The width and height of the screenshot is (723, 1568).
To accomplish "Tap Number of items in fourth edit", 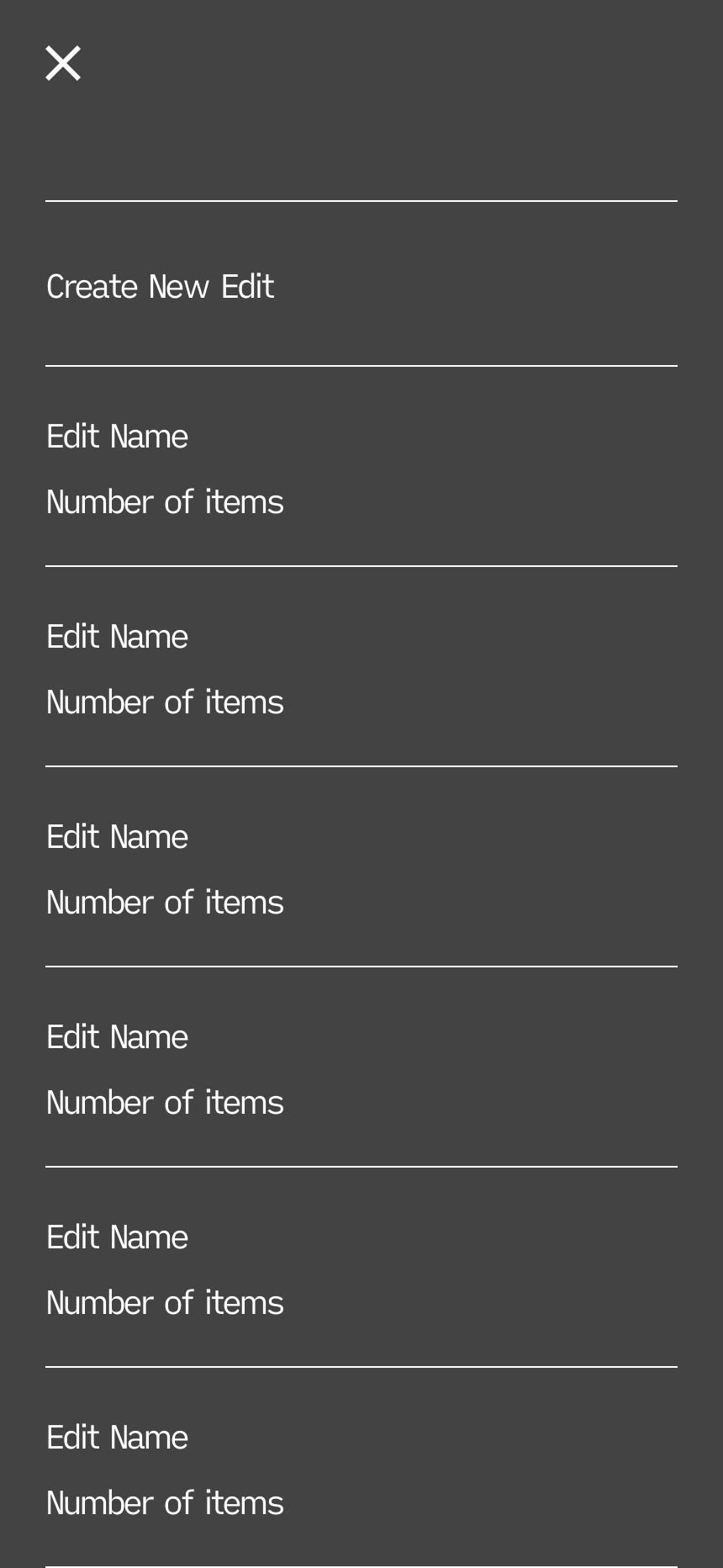I will [166, 1103].
